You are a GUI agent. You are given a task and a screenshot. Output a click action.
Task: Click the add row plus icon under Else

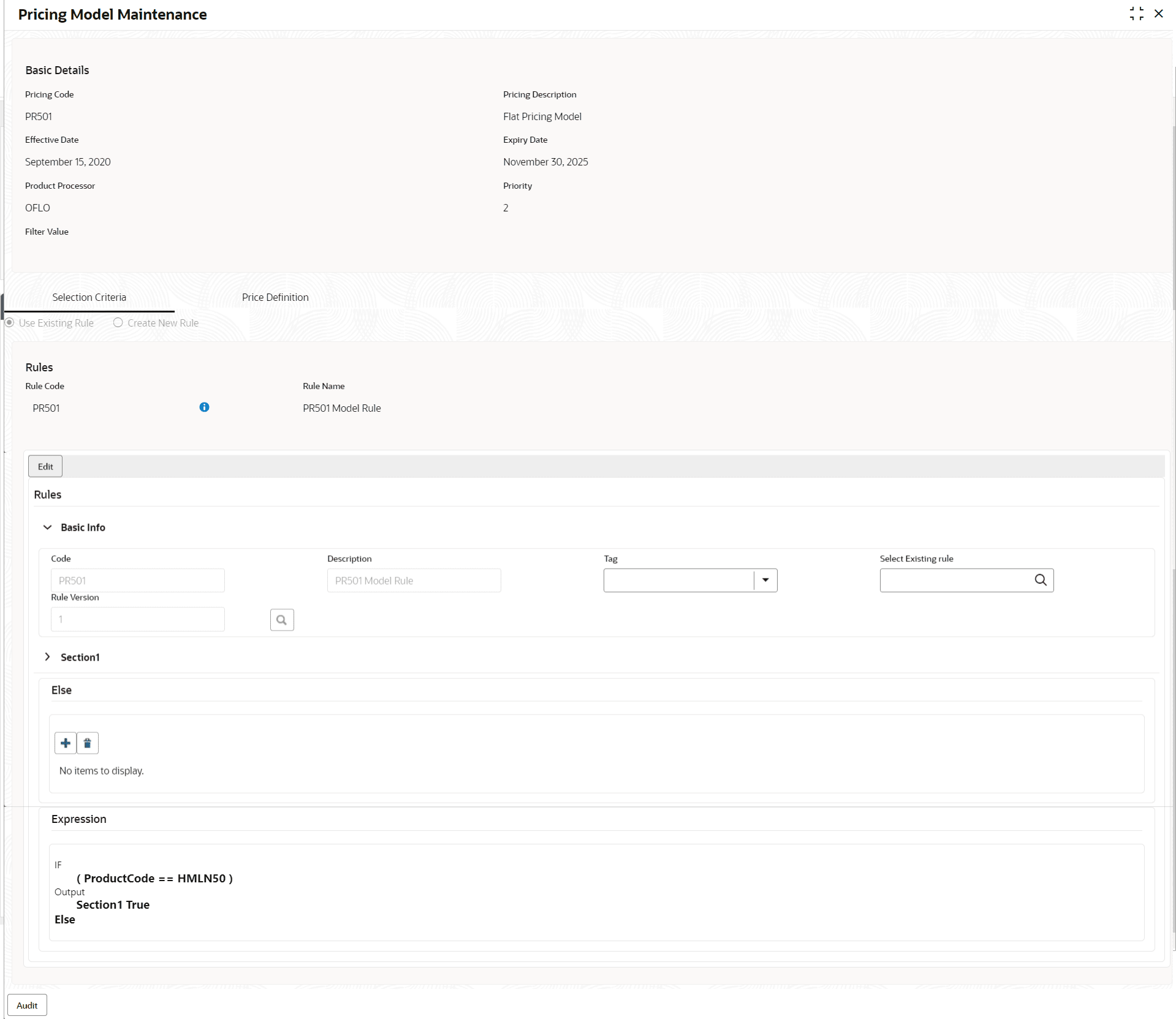click(66, 743)
